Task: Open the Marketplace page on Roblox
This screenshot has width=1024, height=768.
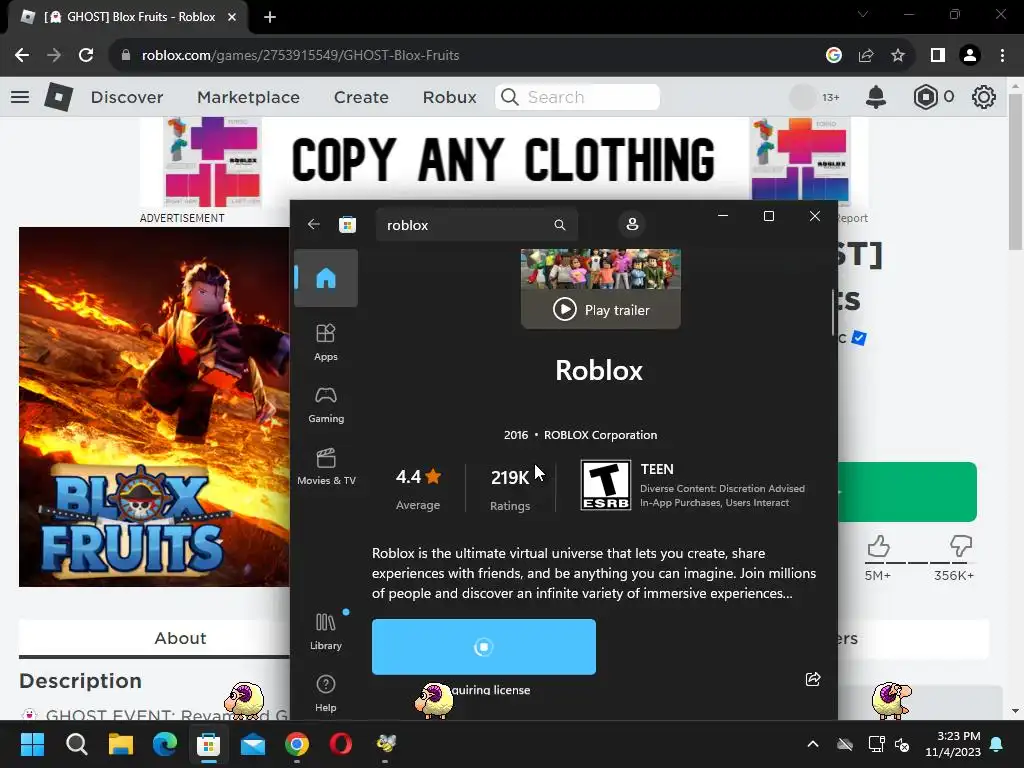Action: point(248,97)
